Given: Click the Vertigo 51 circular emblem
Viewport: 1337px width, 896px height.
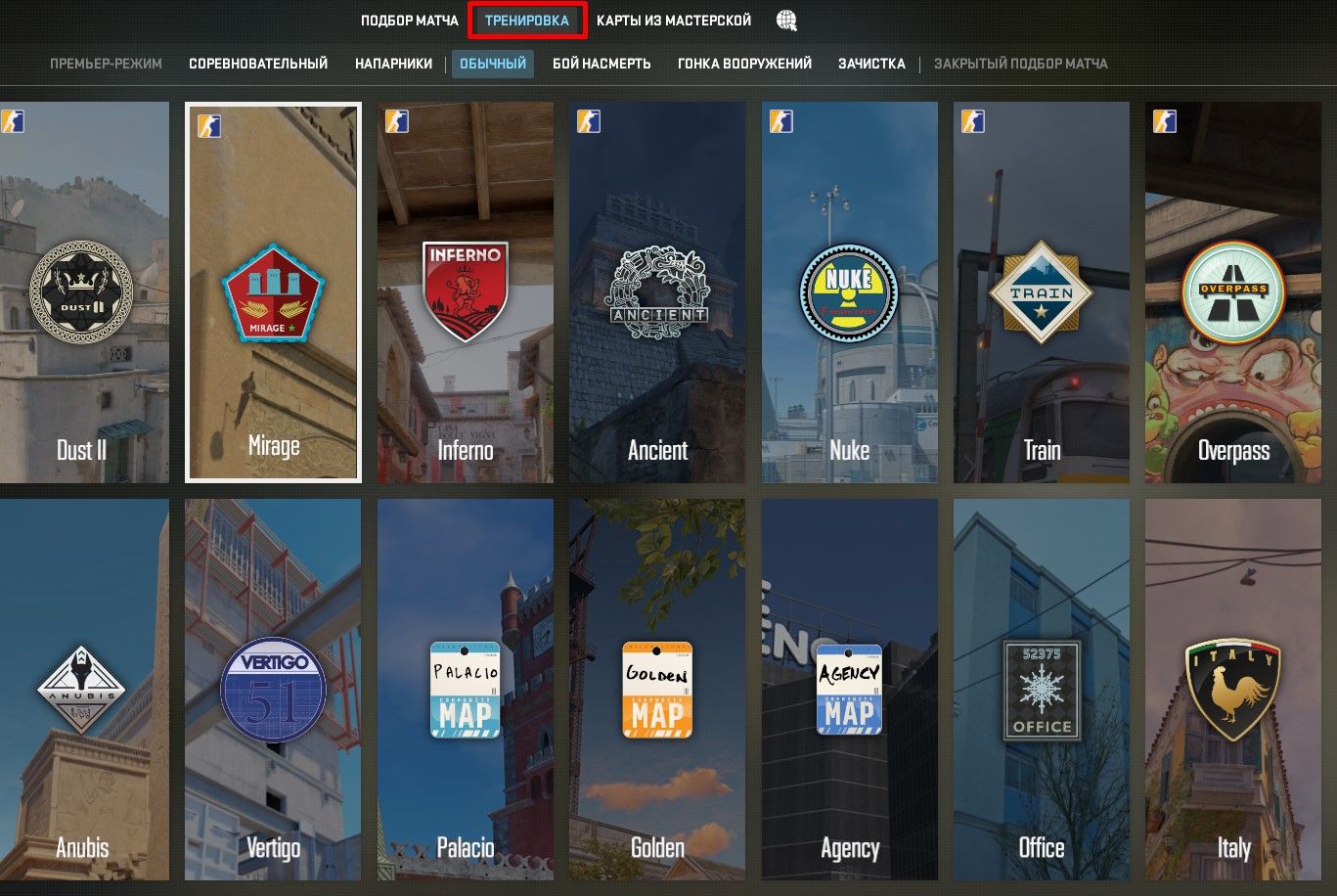Looking at the screenshot, I should point(274,690).
